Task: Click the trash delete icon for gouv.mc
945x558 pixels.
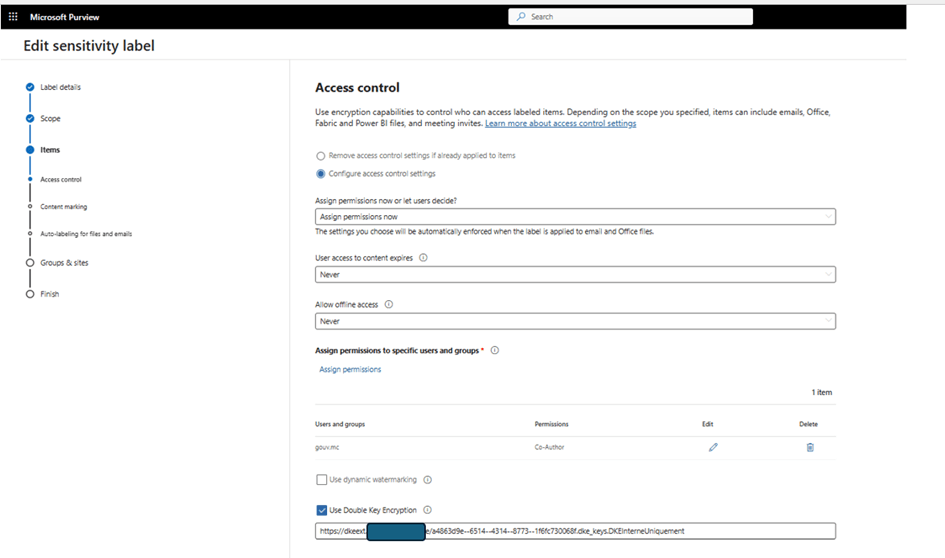Action: tap(809, 447)
